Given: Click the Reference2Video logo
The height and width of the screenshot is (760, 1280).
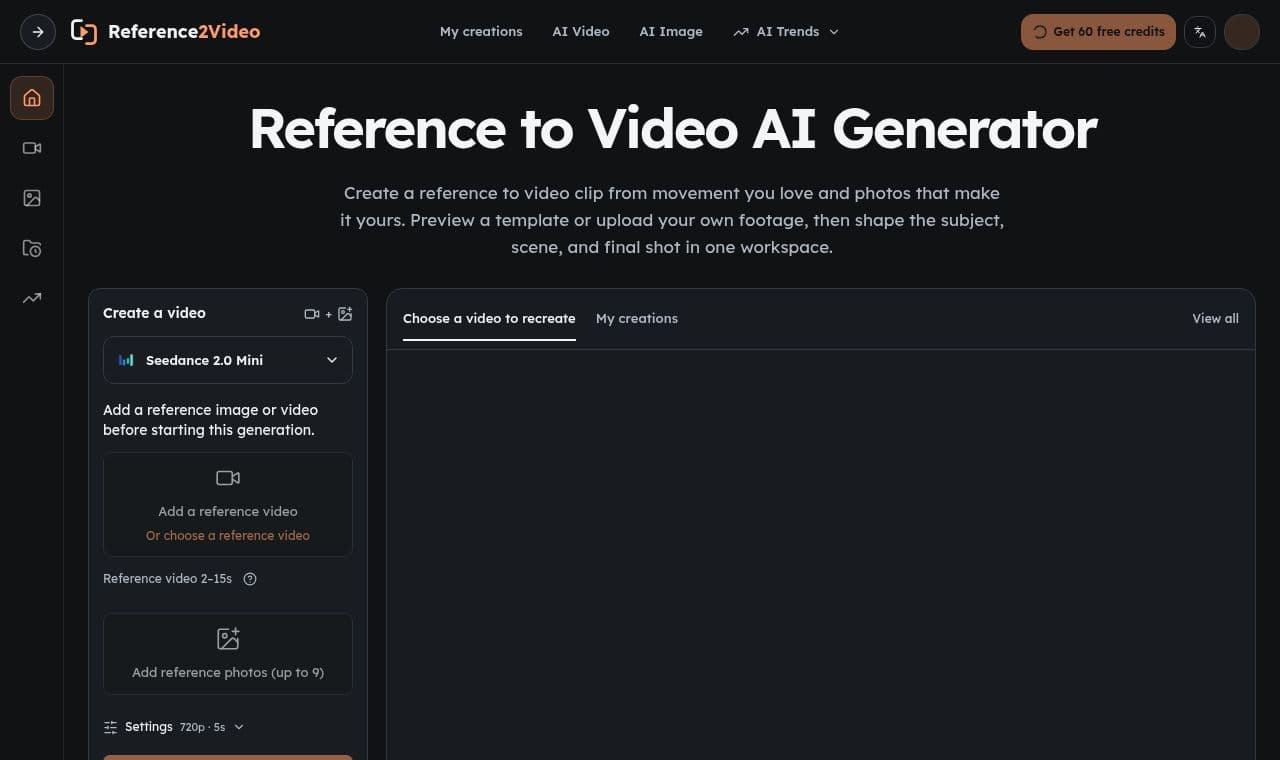Looking at the screenshot, I should 165,32.
